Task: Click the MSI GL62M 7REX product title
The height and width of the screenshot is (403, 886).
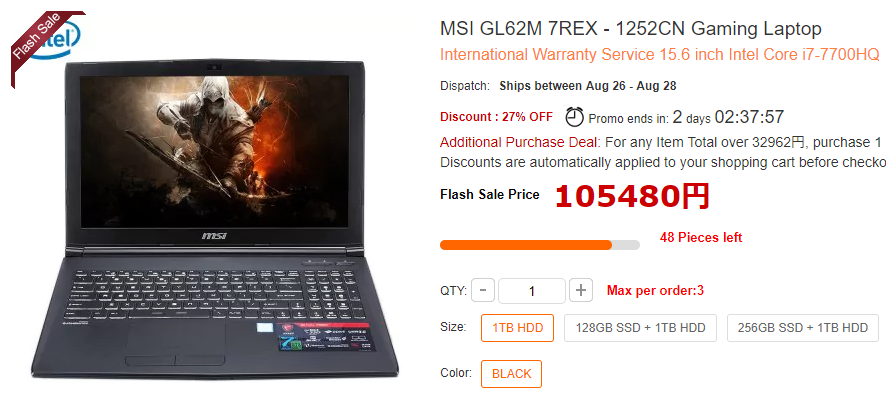Action: 631,28
